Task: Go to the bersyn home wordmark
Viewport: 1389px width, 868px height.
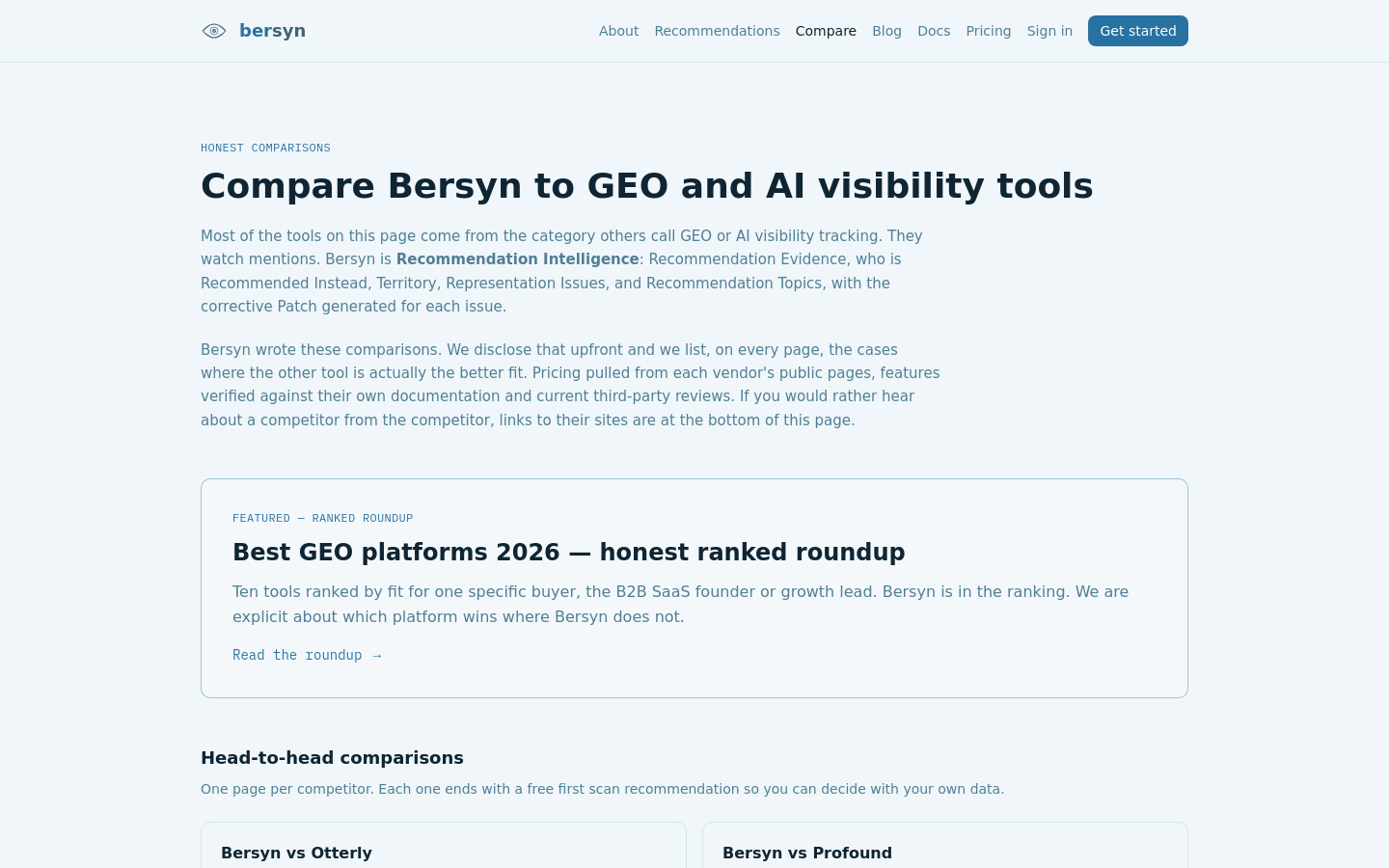Action: coord(272,31)
